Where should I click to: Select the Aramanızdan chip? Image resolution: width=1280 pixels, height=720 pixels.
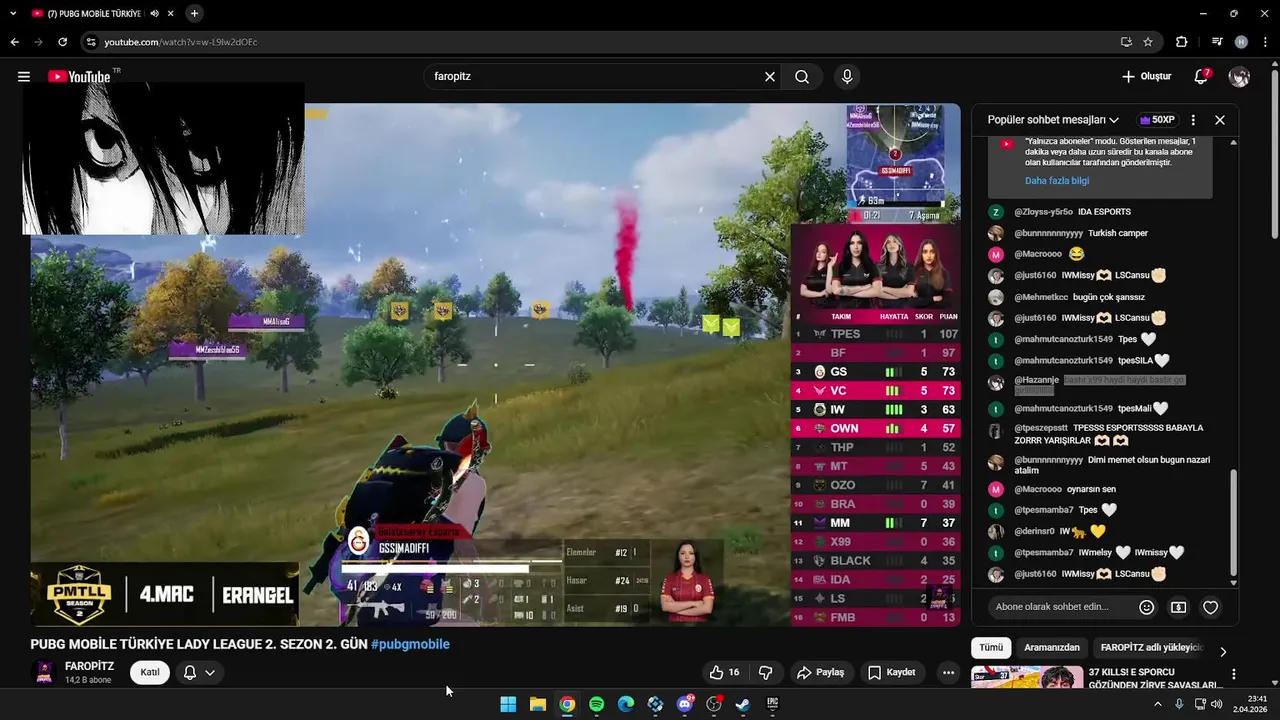(1052, 647)
